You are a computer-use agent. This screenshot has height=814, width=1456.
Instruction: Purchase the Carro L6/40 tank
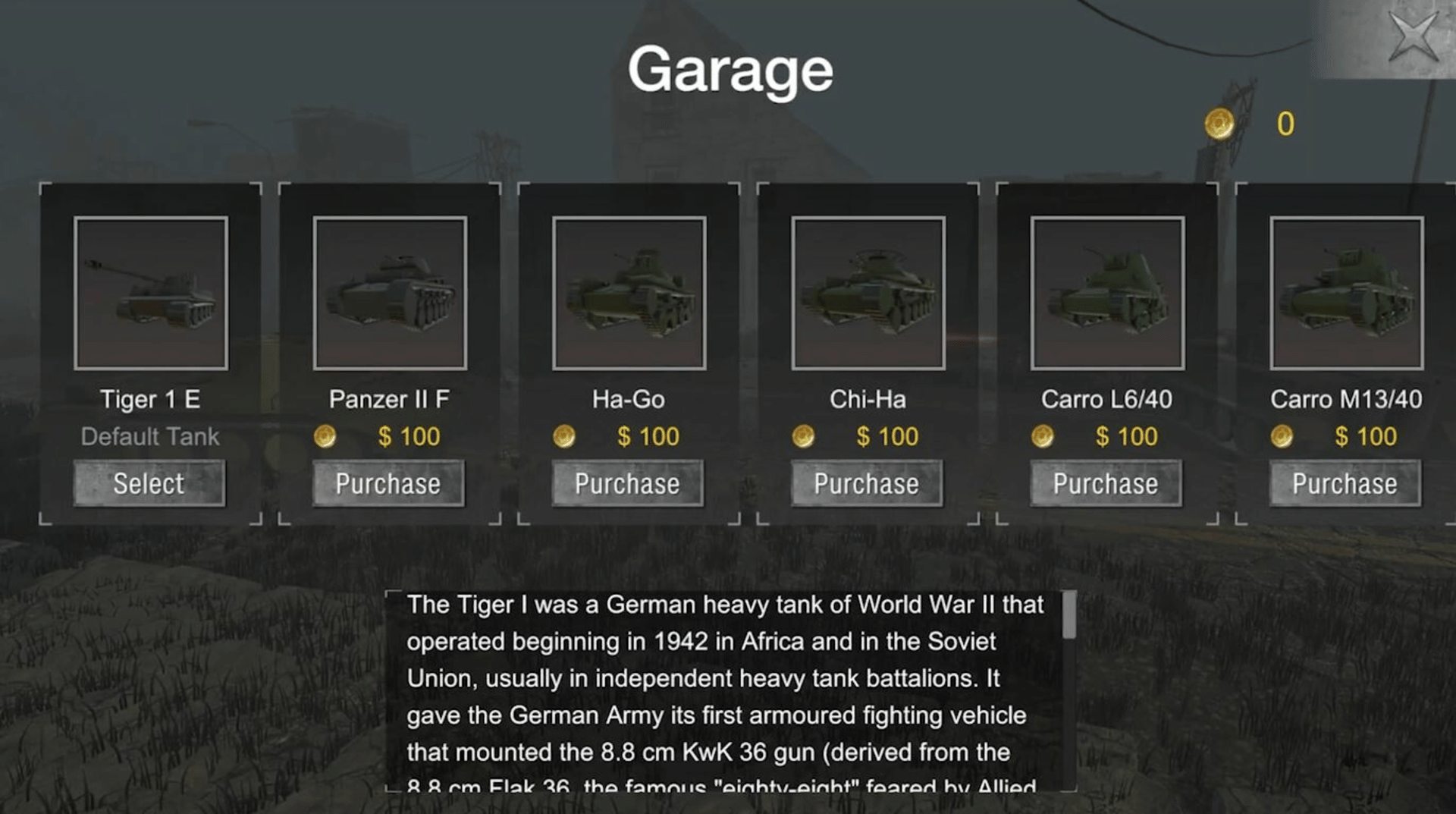[1106, 483]
